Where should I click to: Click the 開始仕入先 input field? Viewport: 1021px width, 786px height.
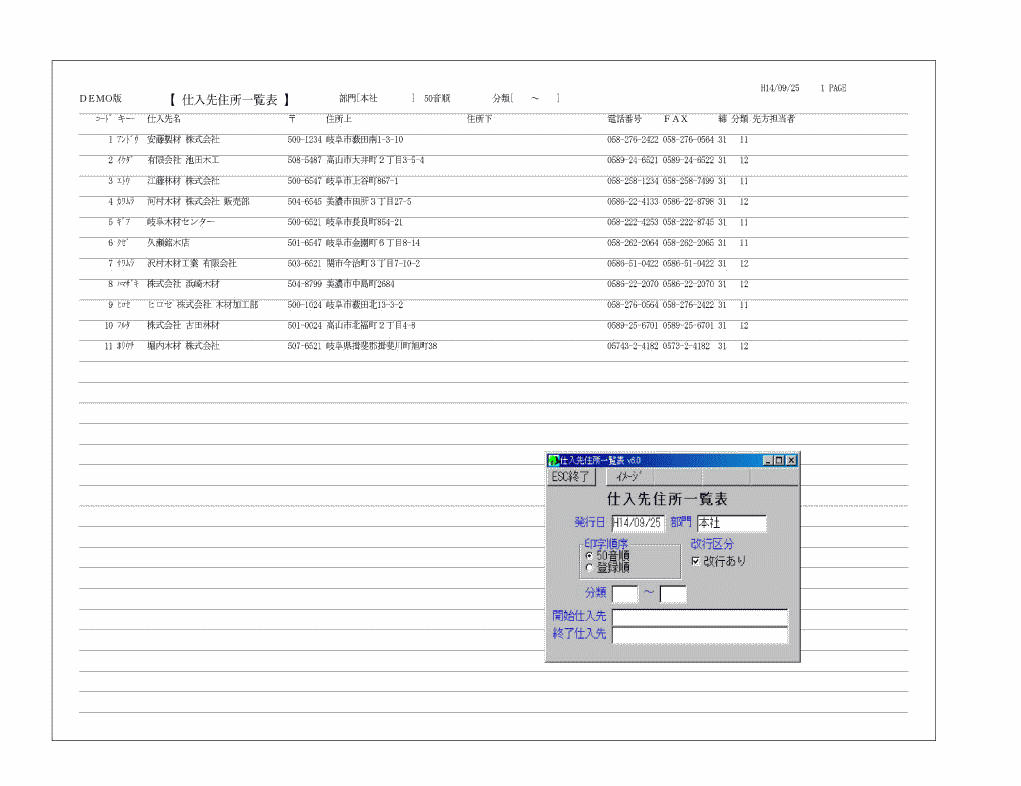pyautogui.click(x=700, y=617)
